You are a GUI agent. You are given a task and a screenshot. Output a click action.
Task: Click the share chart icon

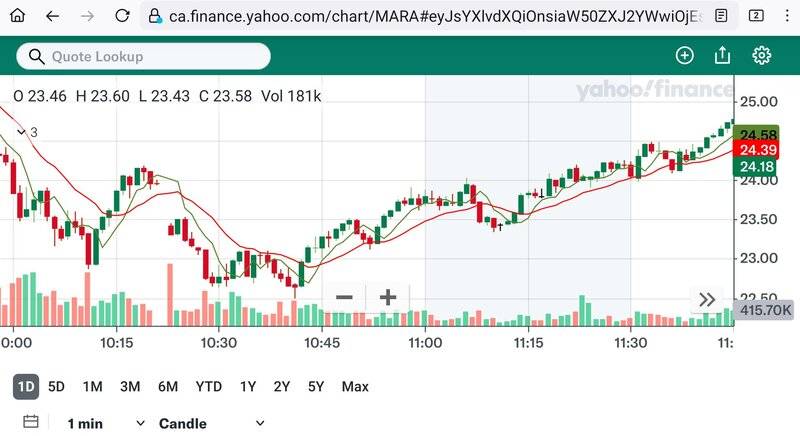[723, 56]
